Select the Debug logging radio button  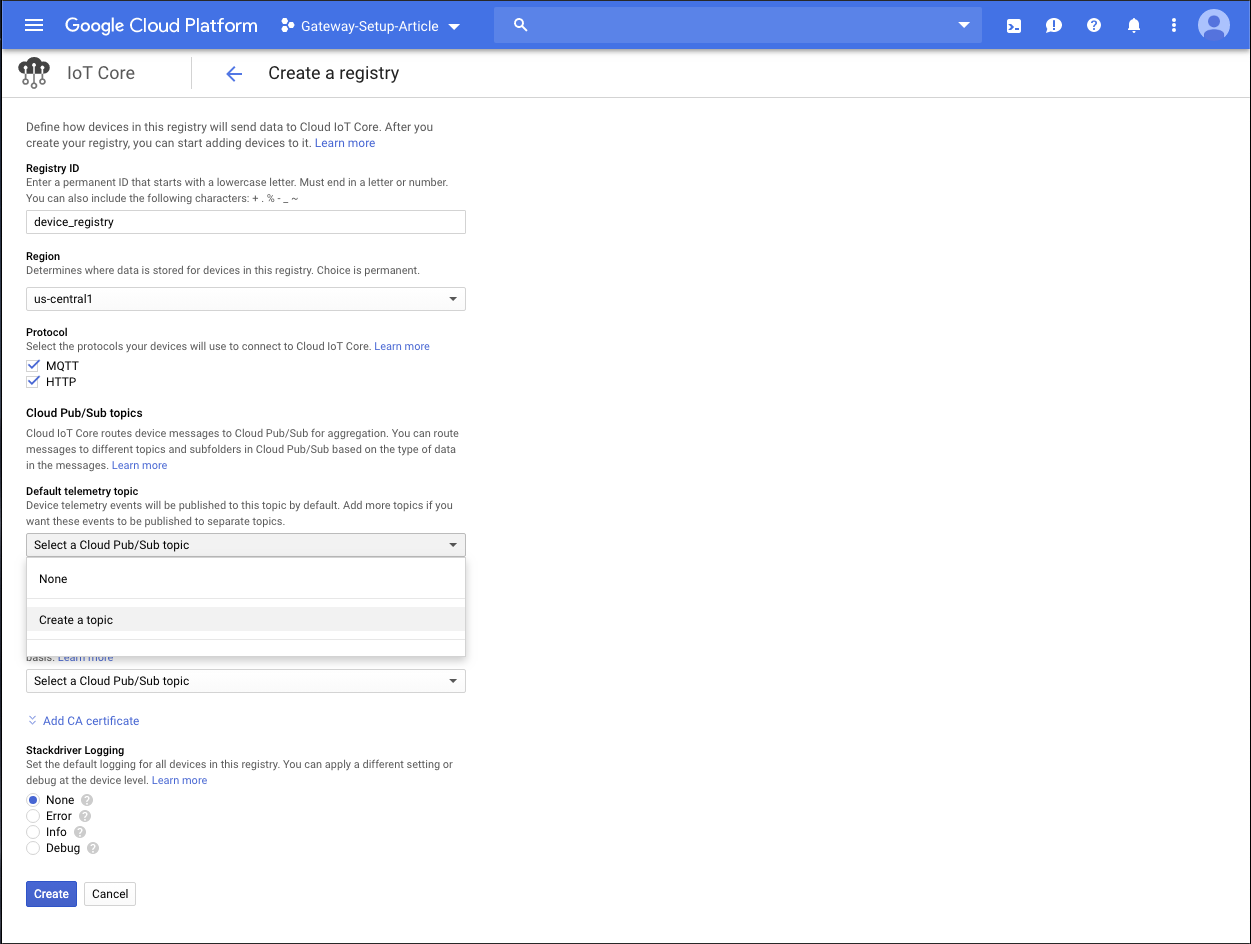coord(32,847)
